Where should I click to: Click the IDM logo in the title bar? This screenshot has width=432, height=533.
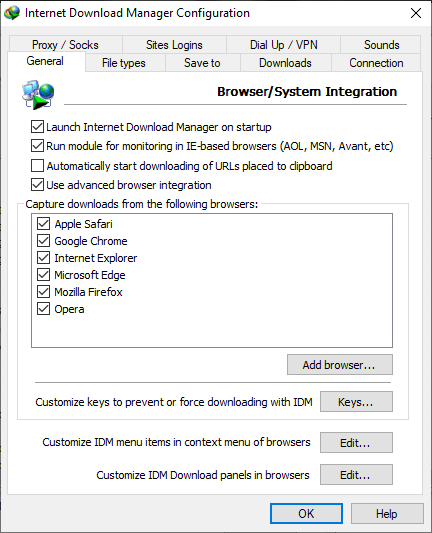tap(12, 13)
